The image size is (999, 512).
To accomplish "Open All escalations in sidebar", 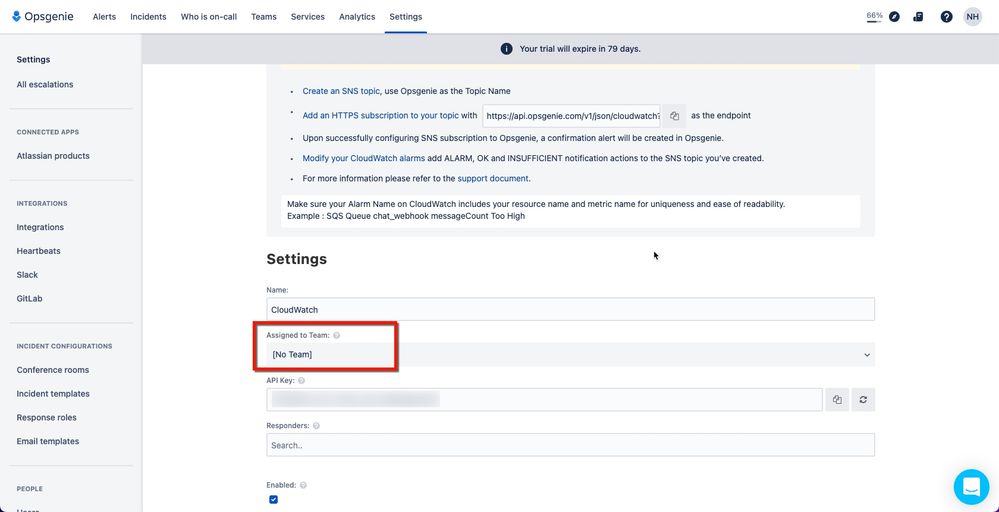I will pyautogui.click(x=45, y=84).
